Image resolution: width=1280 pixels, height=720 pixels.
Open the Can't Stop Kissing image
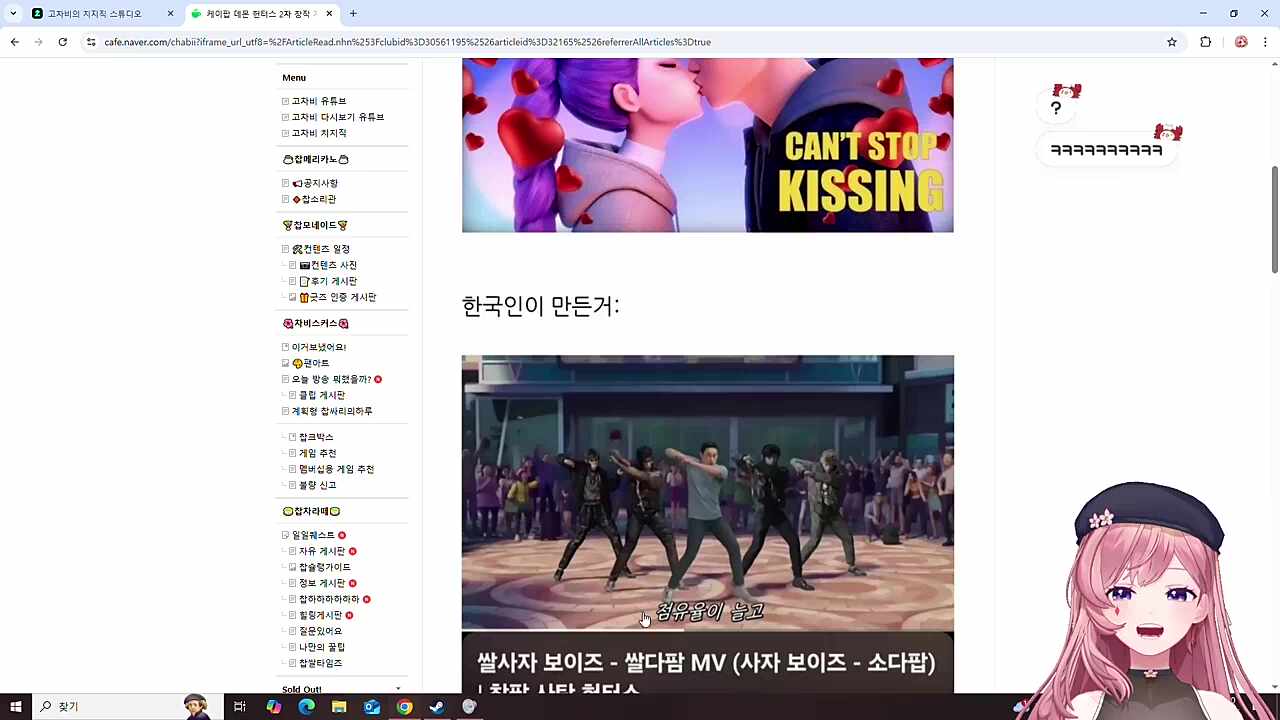(x=708, y=145)
